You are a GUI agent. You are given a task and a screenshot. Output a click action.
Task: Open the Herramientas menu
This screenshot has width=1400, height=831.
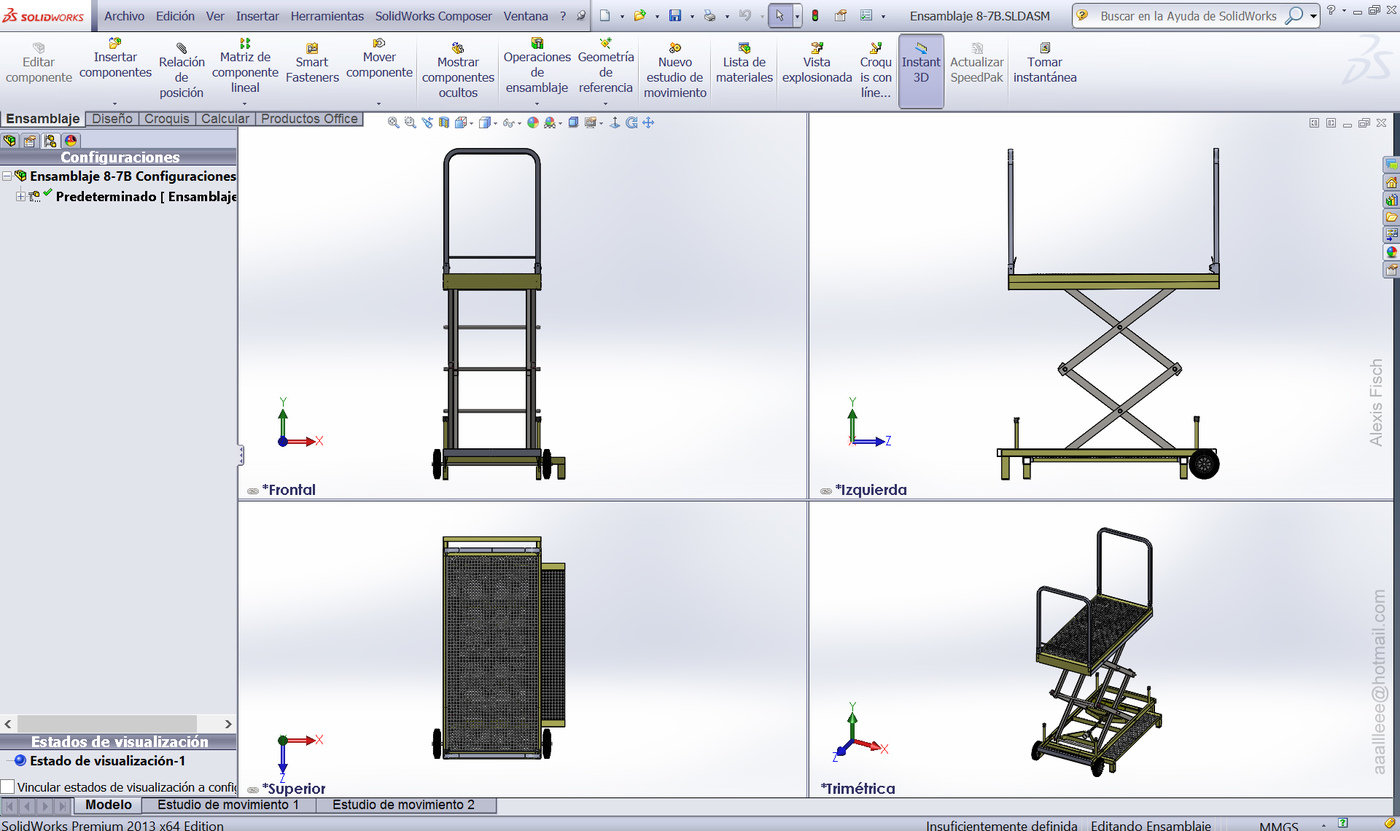click(326, 16)
